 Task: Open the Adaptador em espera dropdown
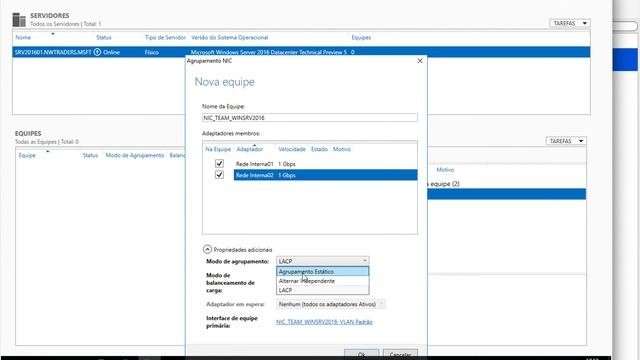[331, 304]
